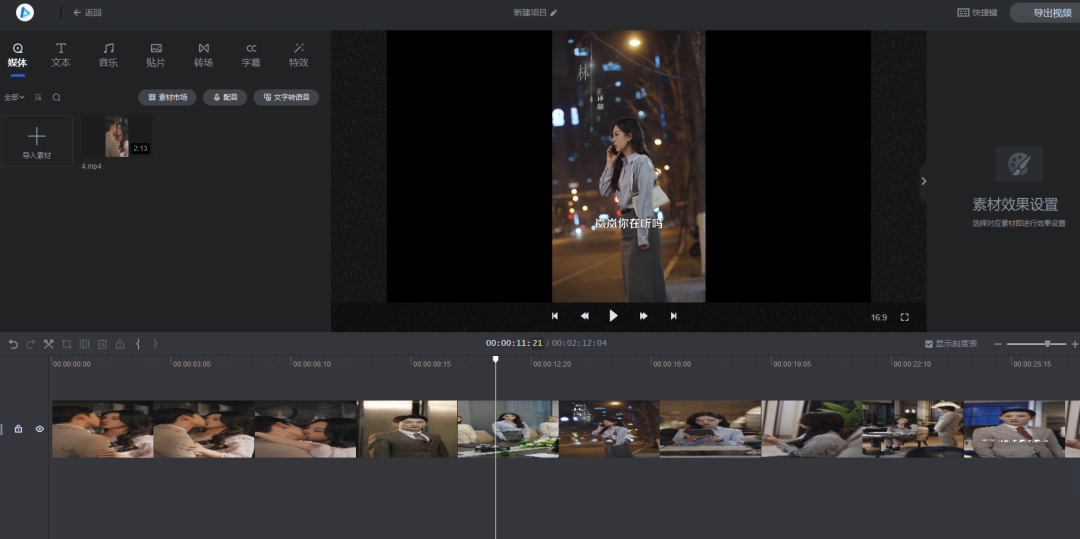Enter fullscreen preview mode
Screen dimensions: 1080x539
click(x=904, y=317)
